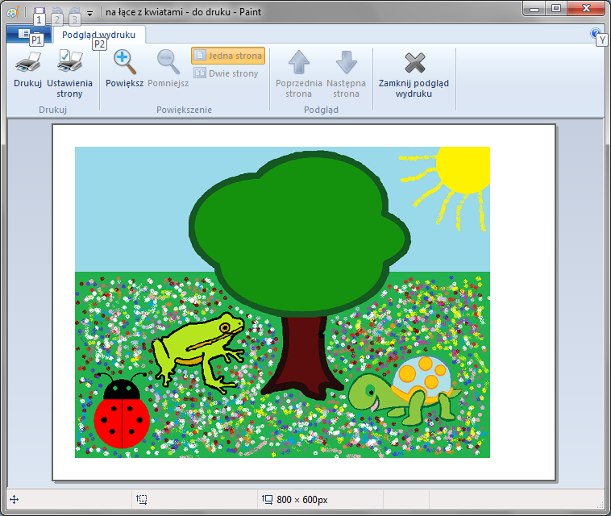Select Jedna strona view
611x516 pixels.
click(228, 56)
